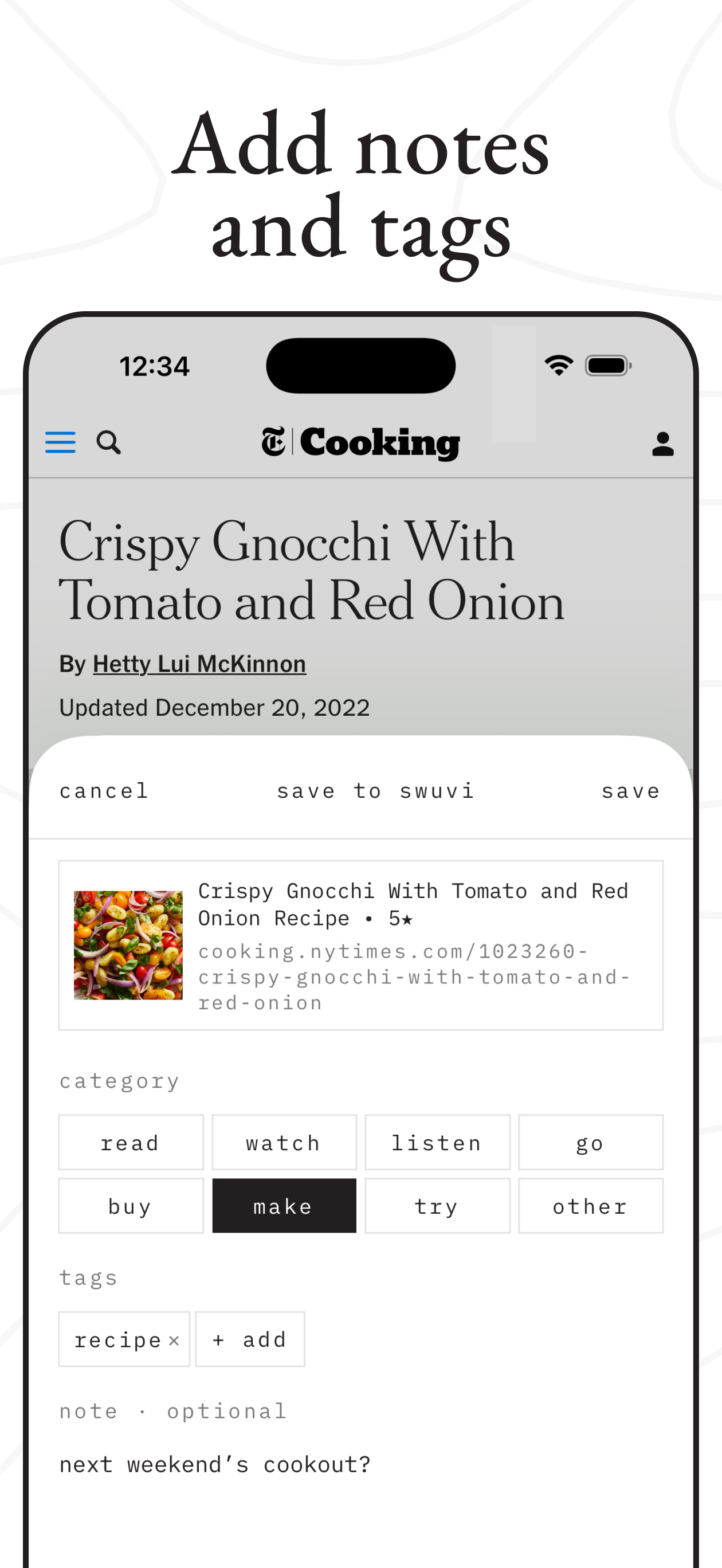Tap the NYT Cooking logo
Viewport: 722px width, 1568px height.
pos(360,442)
